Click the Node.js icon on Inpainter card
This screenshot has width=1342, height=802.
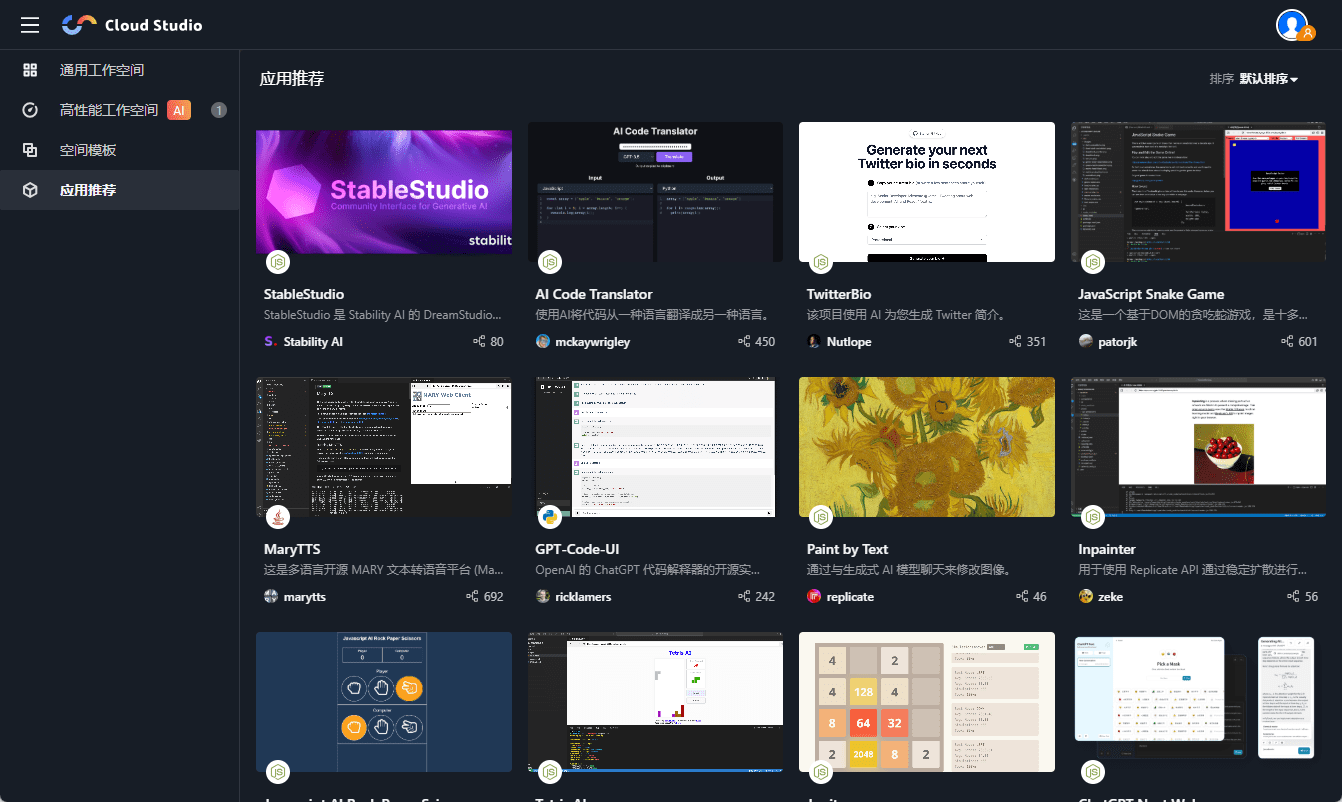pos(1093,517)
